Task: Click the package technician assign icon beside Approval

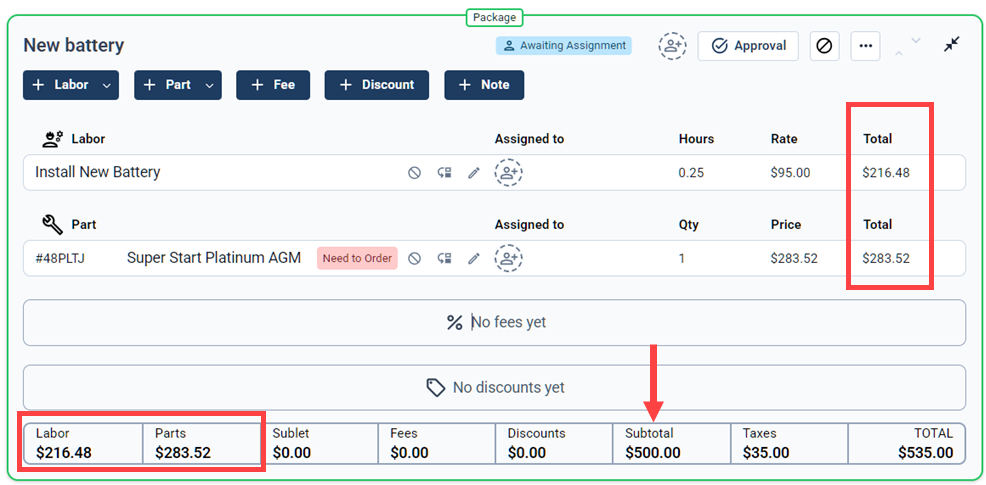Action: click(673, 46)
